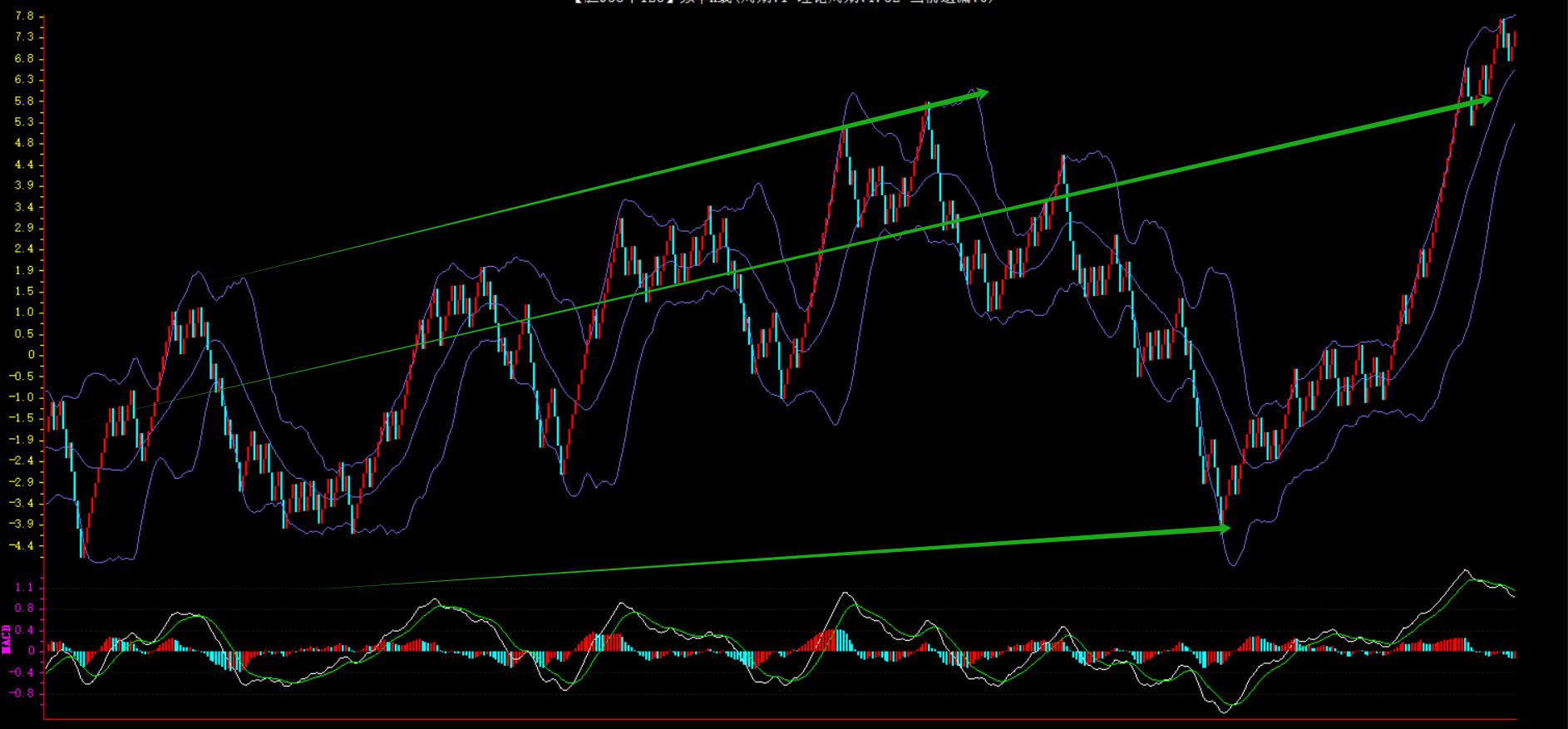Select the 7.8 price axis label
1568x729 pixels.
[24, 17]
